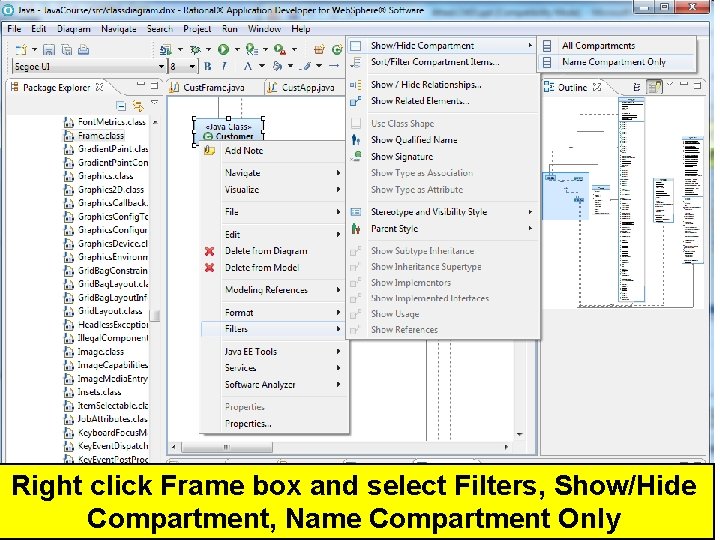Click the font color A icon
720x540 pixels.
[248, 67]
